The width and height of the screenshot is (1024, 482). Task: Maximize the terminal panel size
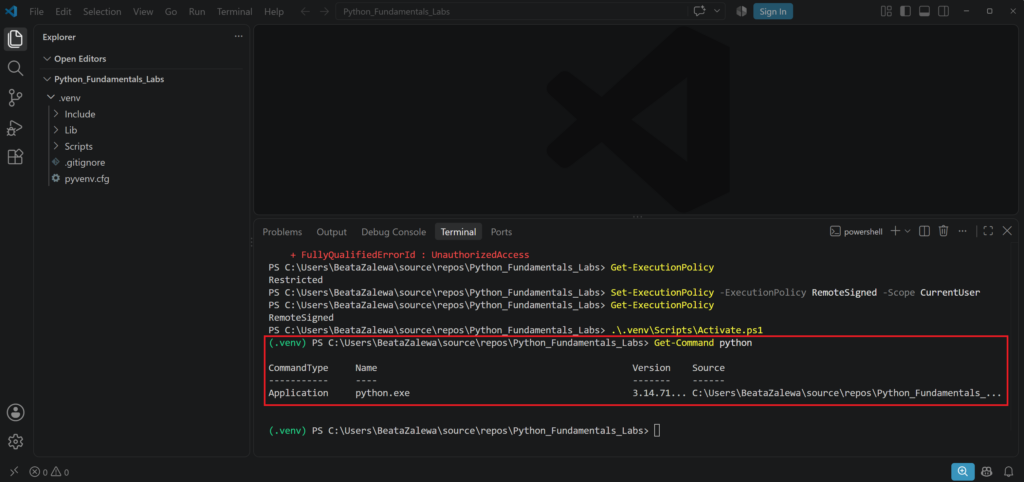click(x=988, y=231)
